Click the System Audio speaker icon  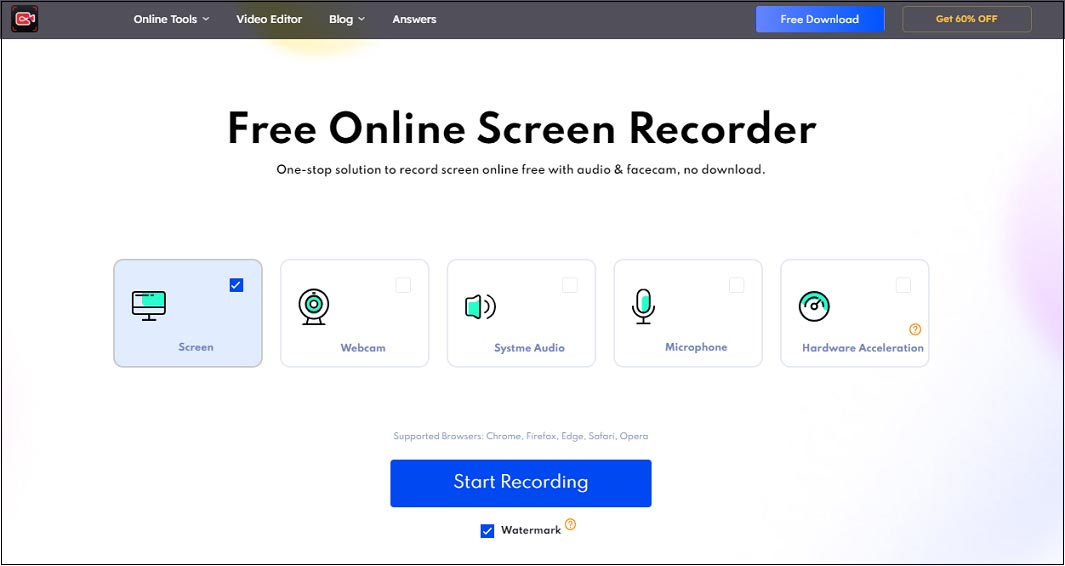pyautogui.click(x=480, y=307)
